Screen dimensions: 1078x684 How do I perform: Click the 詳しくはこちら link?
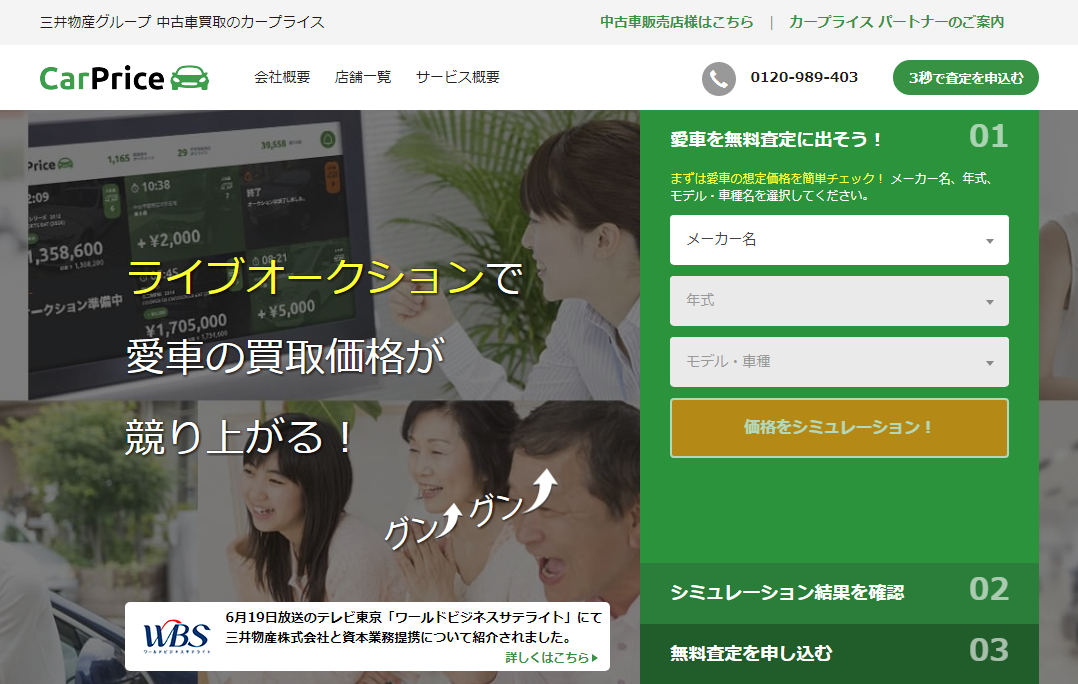(547, 658)
